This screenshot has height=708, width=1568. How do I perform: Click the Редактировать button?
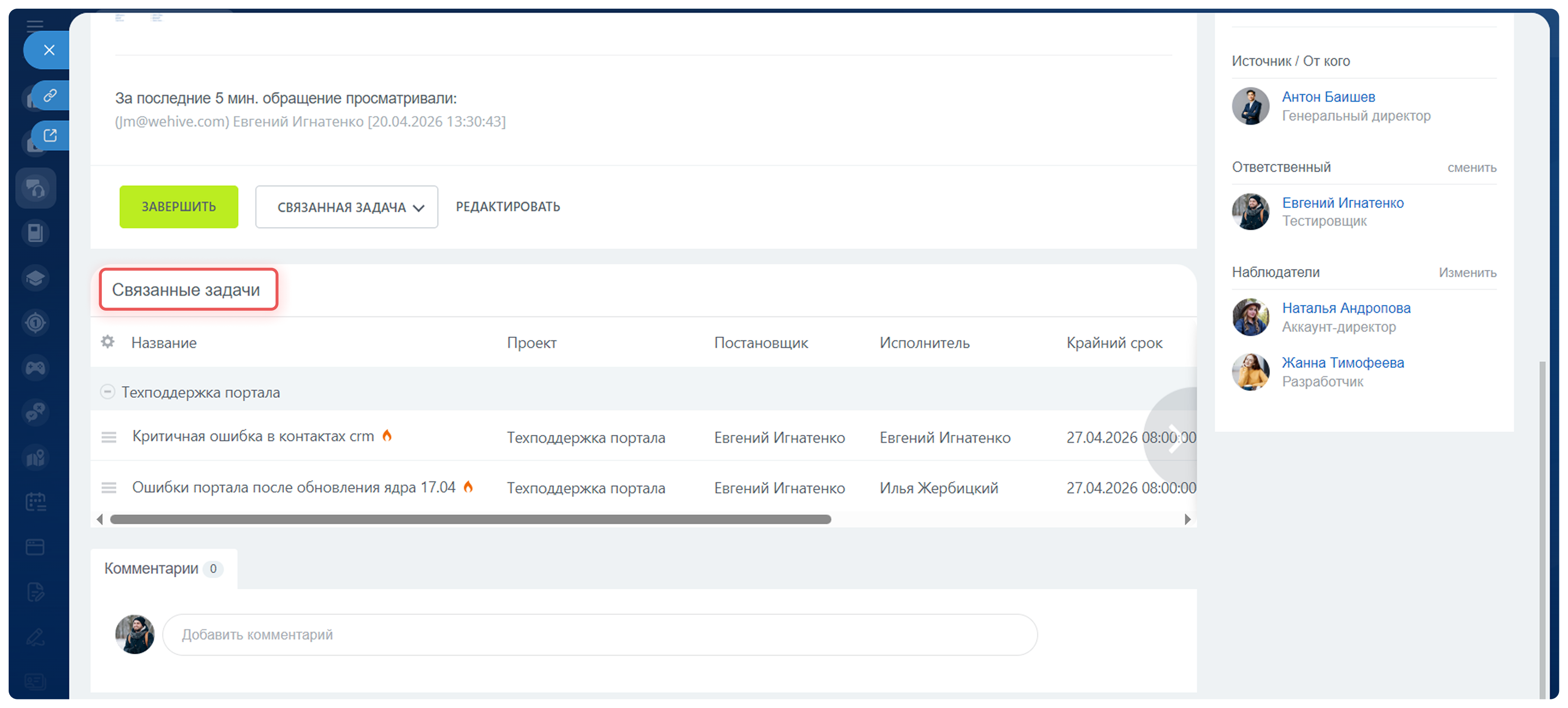(x=508, y=207)
